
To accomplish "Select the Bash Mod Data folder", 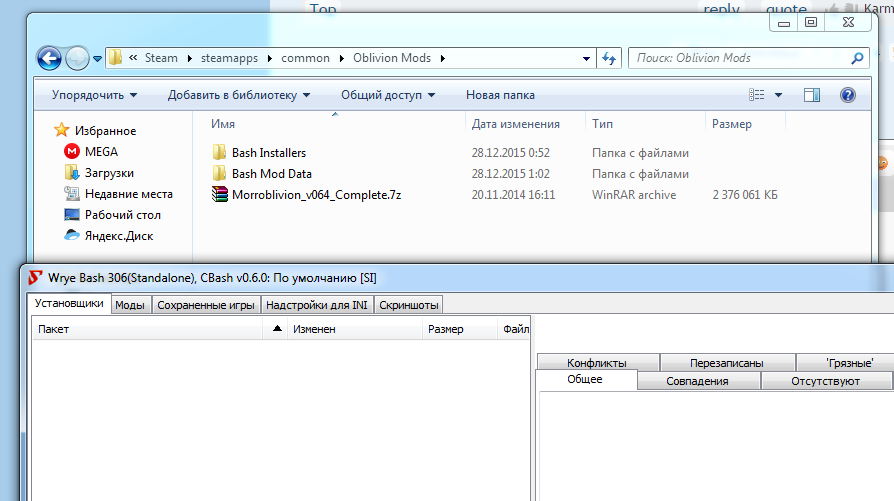I will point(262,174).
